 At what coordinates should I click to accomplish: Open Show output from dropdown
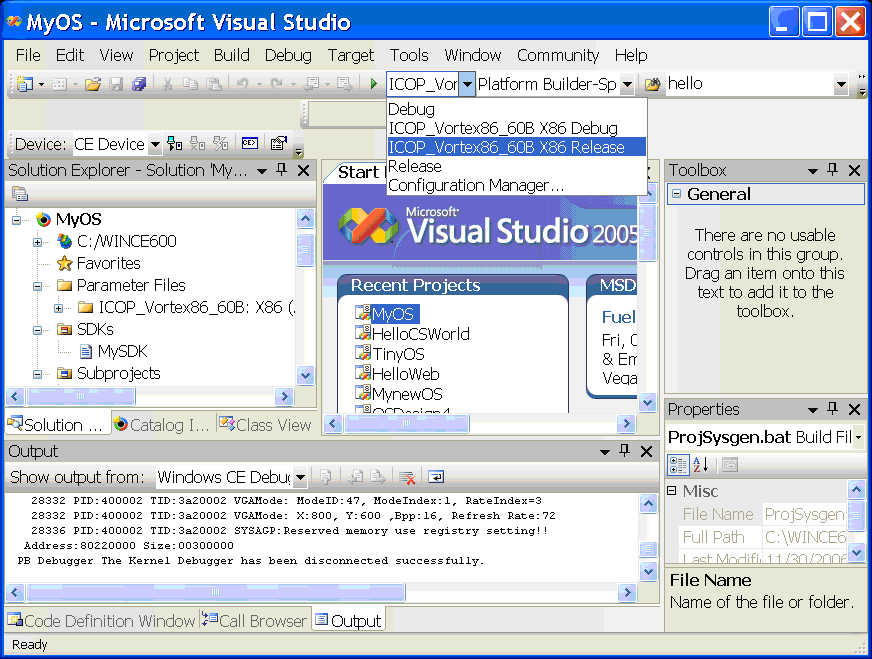300,477
